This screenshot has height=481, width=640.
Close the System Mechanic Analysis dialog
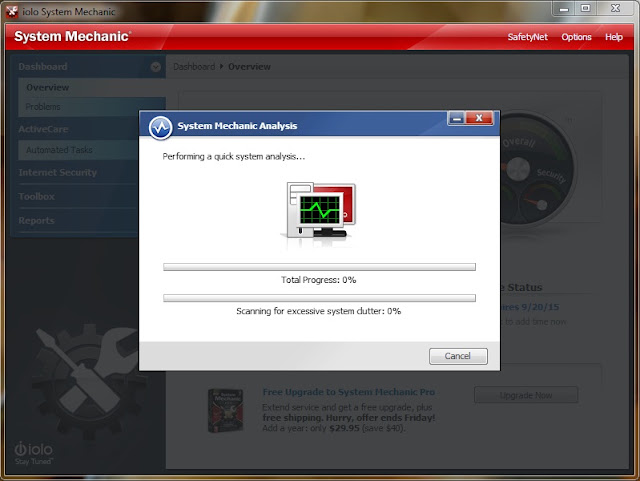479,118
